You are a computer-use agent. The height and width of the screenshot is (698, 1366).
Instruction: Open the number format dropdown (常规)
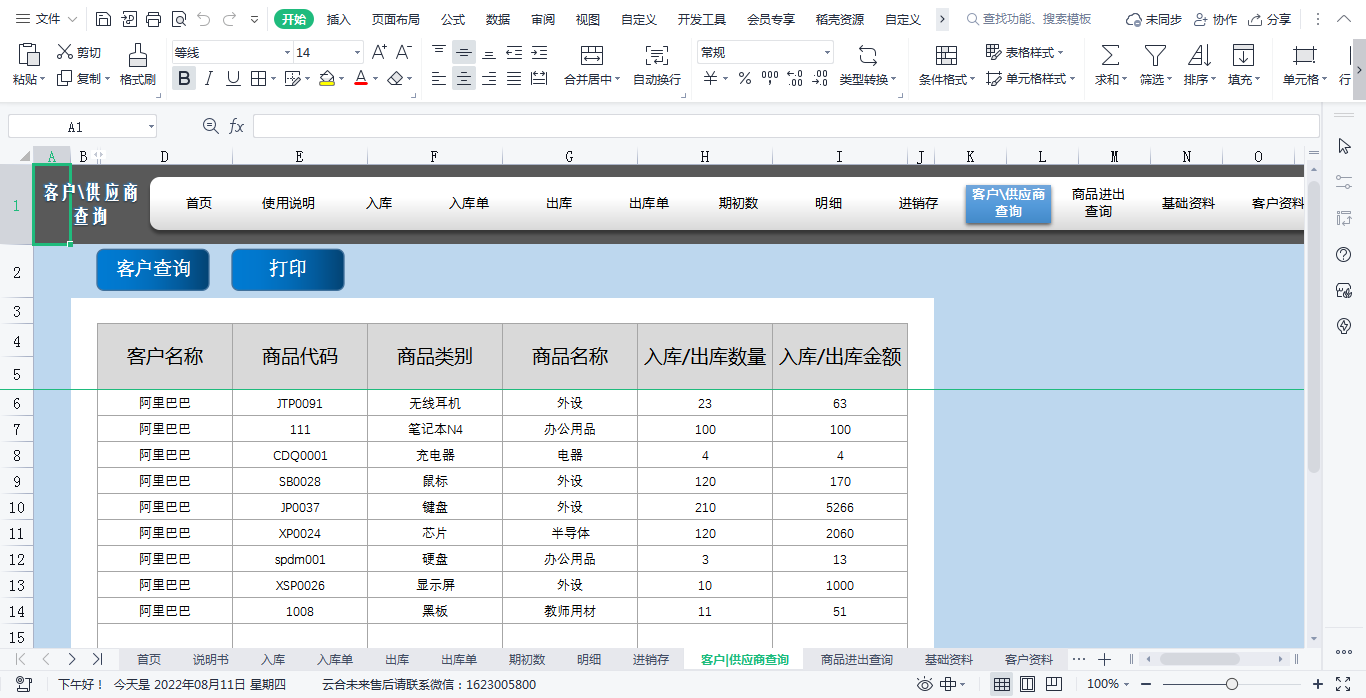point(827,52)
